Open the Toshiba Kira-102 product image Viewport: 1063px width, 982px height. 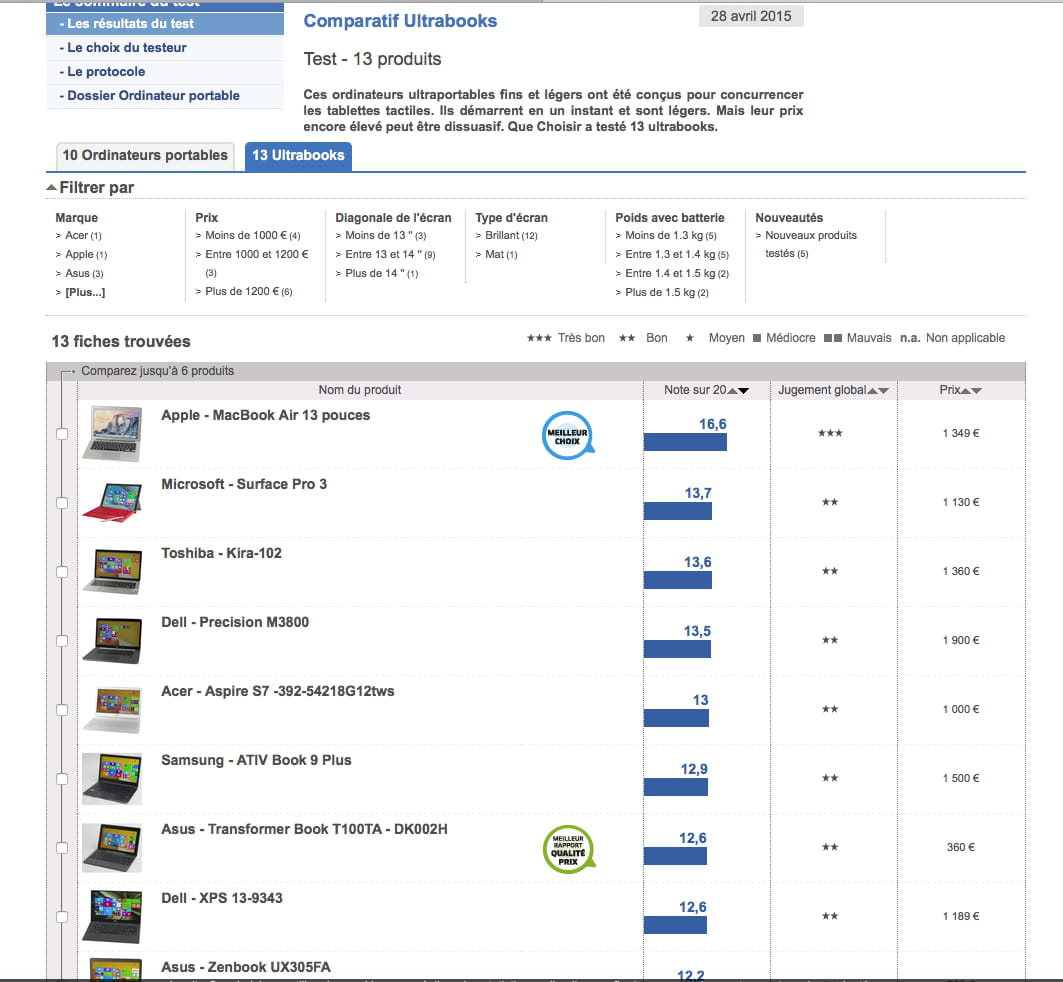[113, 571]
